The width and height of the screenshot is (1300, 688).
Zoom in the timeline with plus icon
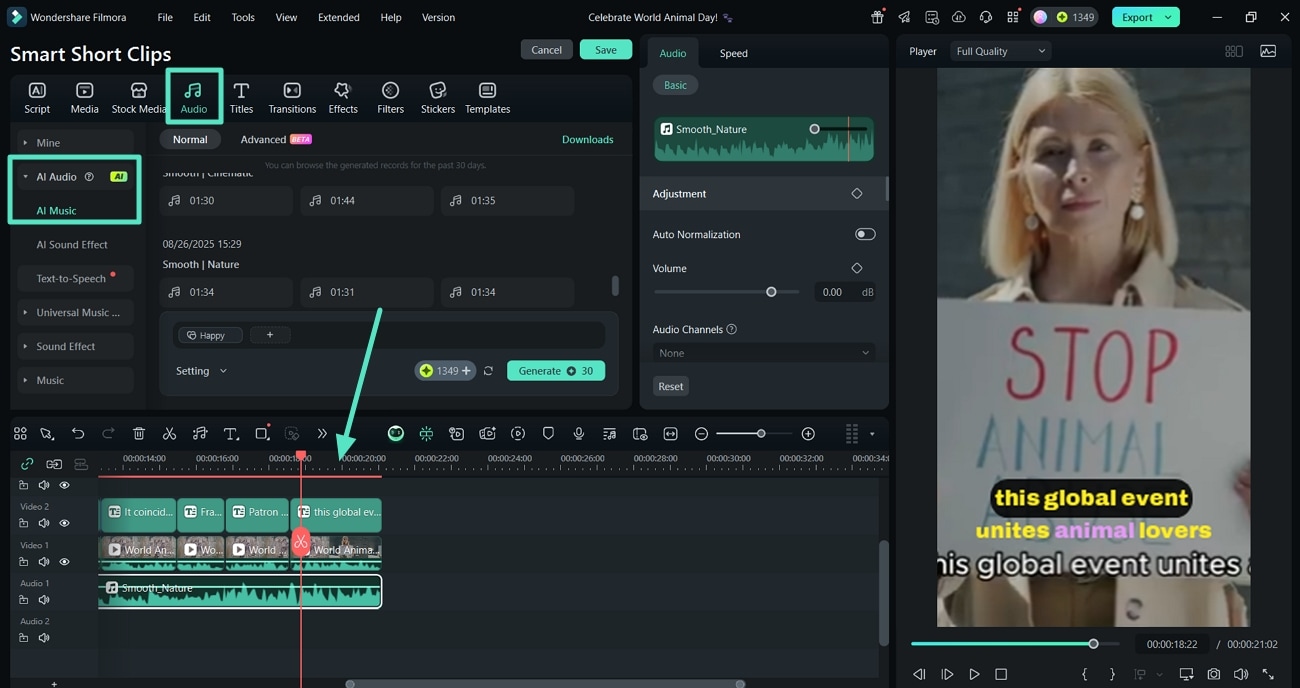808,434
